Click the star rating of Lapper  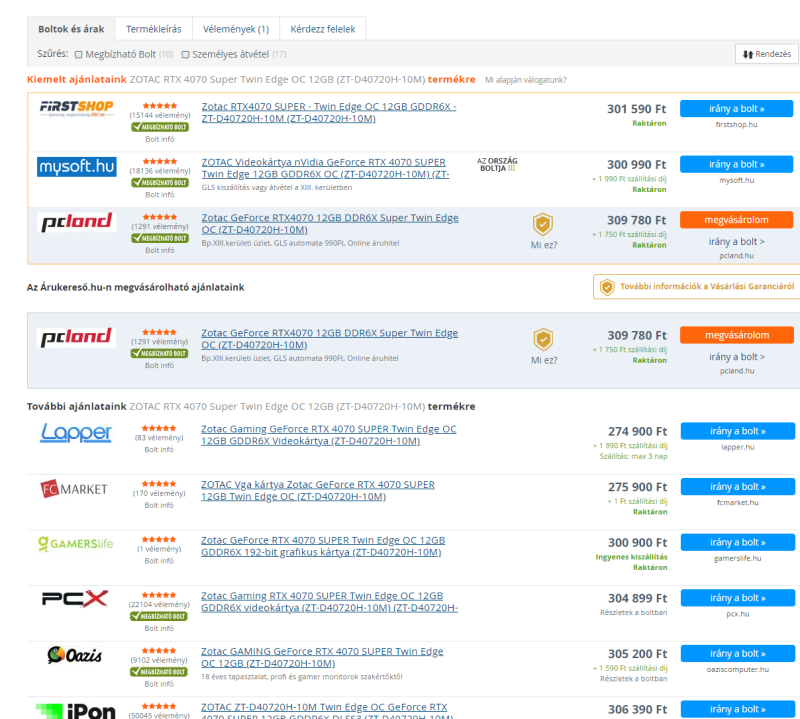pyautogui.click(x=159, y=428)
